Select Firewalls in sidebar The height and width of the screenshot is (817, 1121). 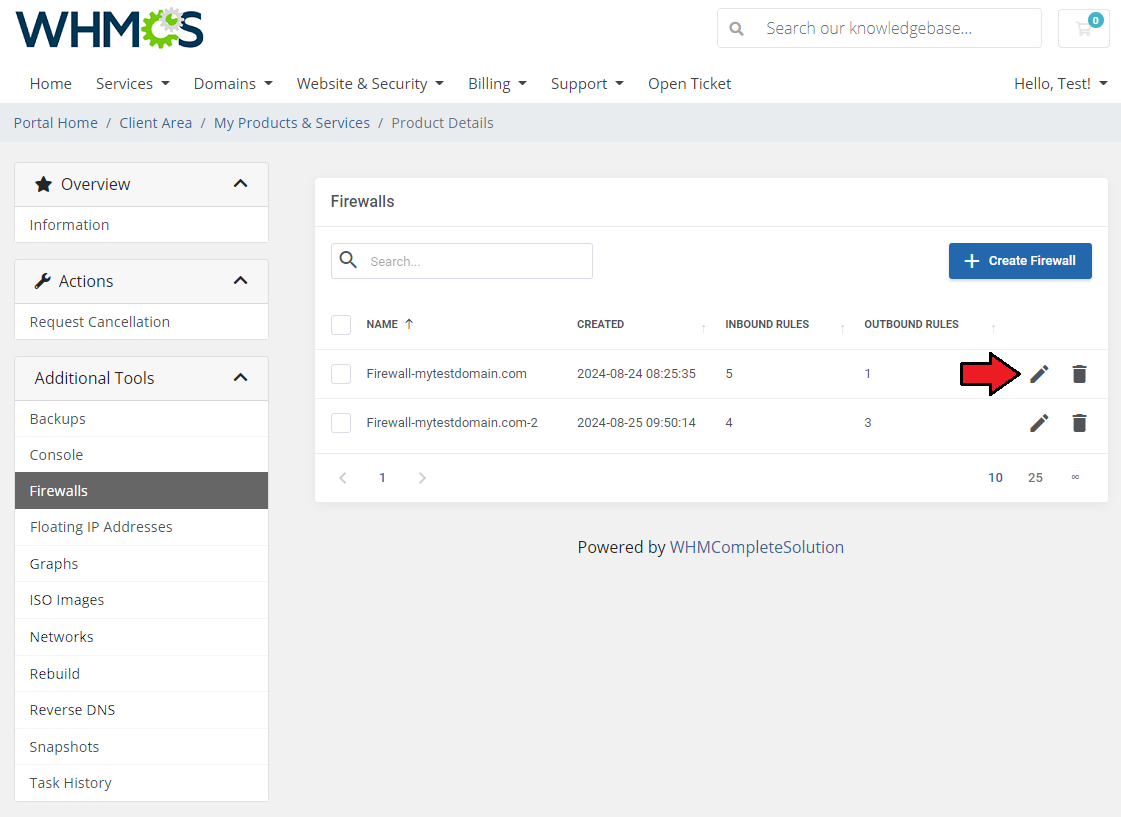pos(142,490)
